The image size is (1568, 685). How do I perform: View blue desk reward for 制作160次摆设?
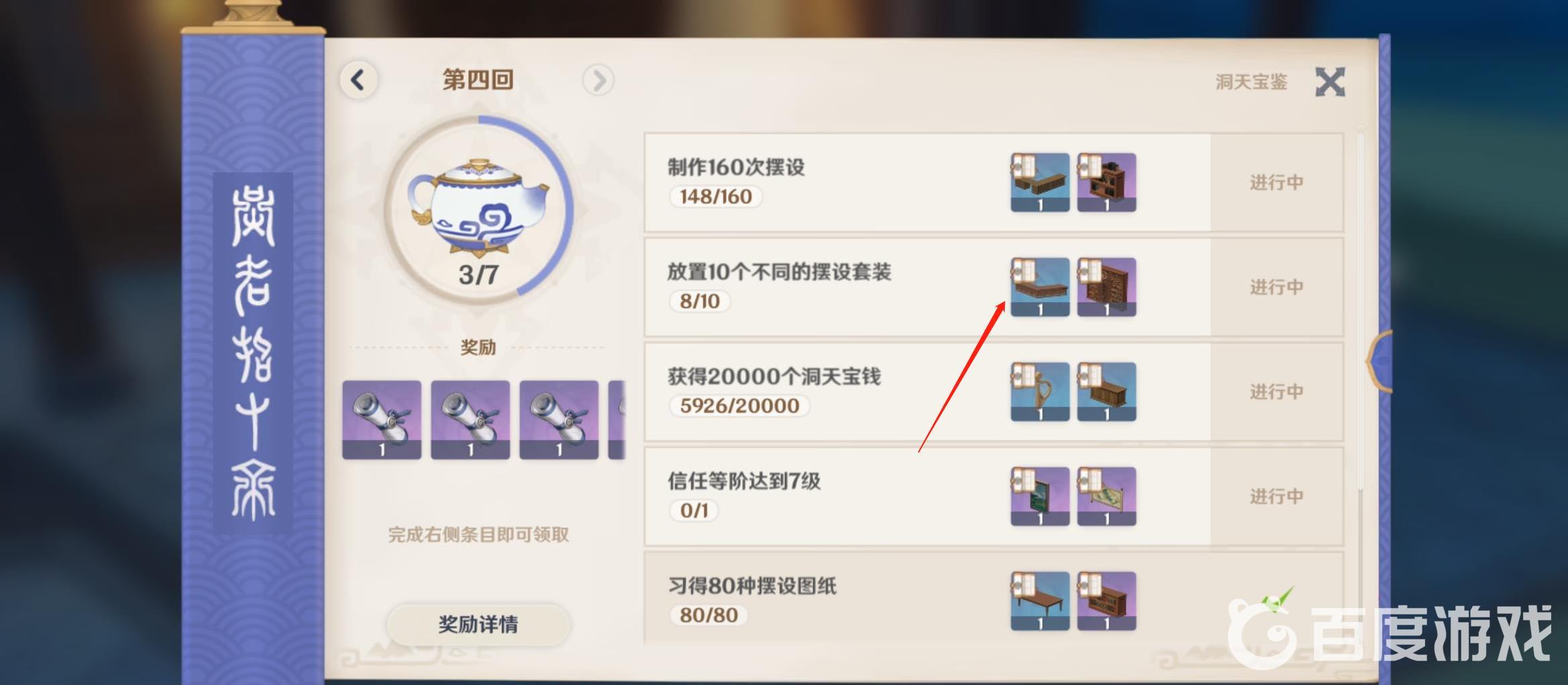(x=1040, y=182)
